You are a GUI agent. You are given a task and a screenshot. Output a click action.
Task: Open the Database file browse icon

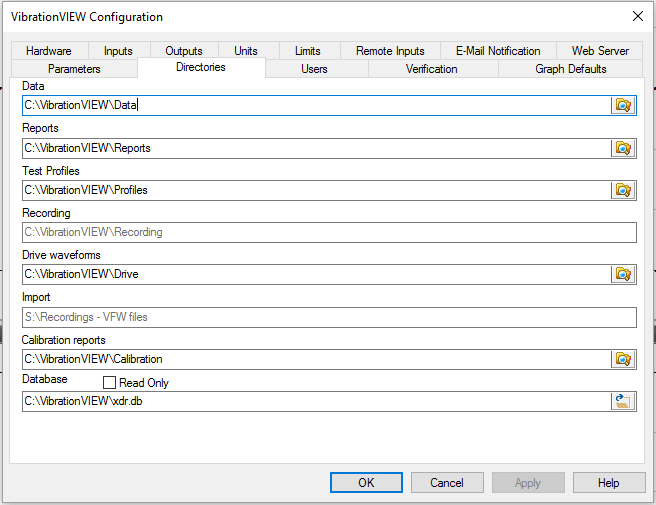pos(623,401)
